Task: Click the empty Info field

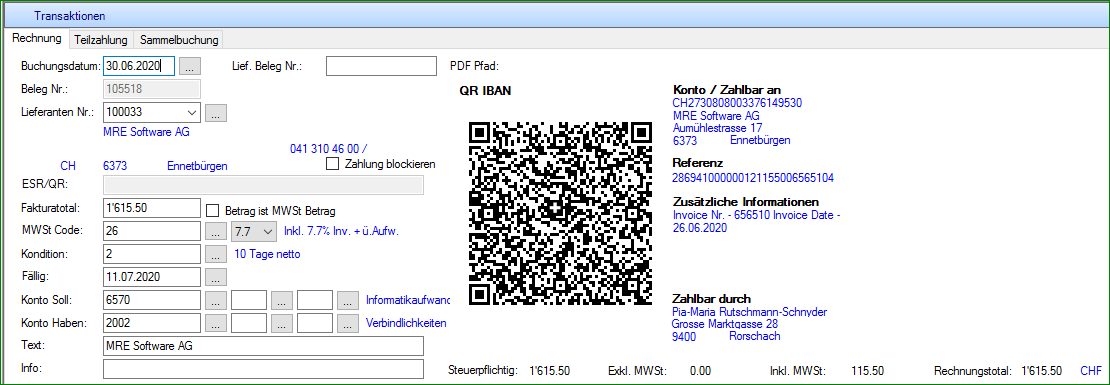Action: click(263, 369)
